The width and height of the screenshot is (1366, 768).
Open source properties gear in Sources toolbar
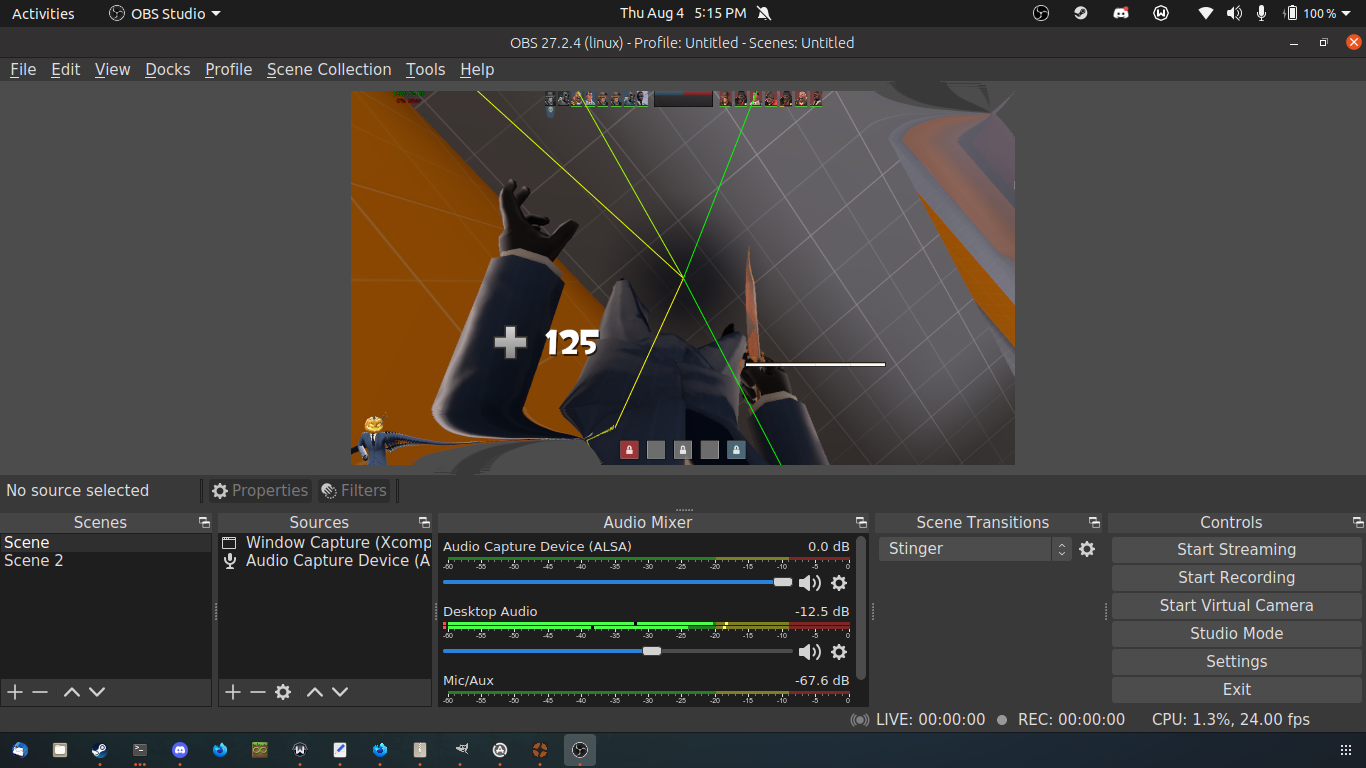pyautogui.click(x=283, y=692)
